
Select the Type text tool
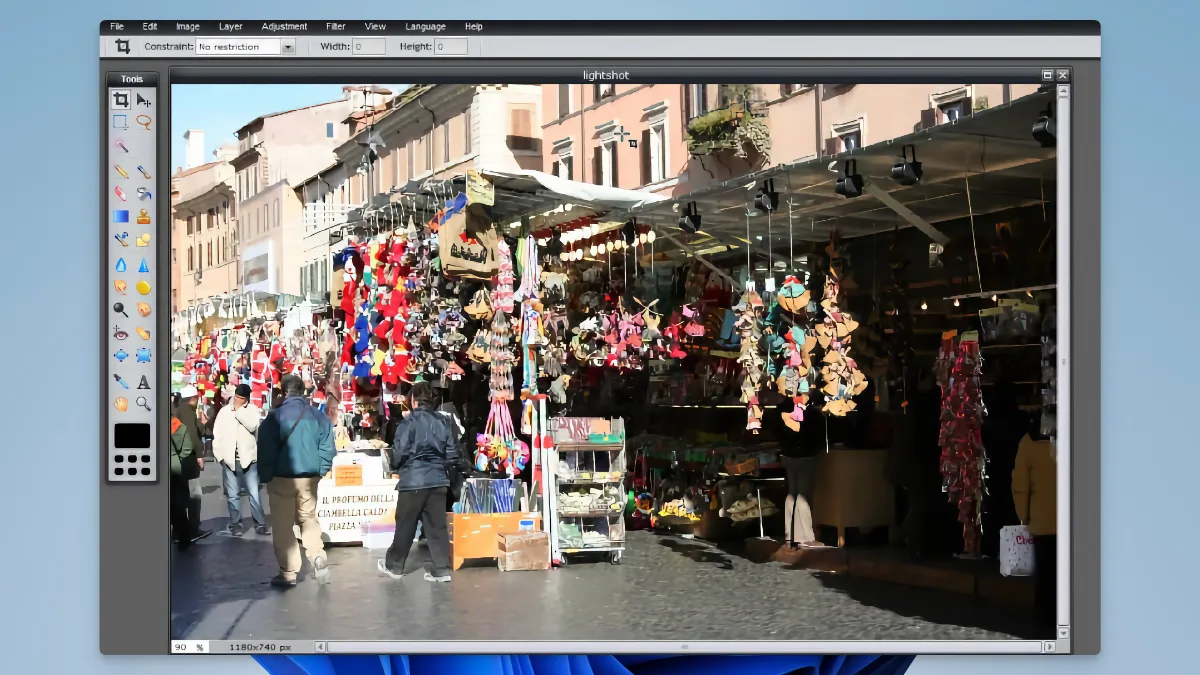pos(144,381)
